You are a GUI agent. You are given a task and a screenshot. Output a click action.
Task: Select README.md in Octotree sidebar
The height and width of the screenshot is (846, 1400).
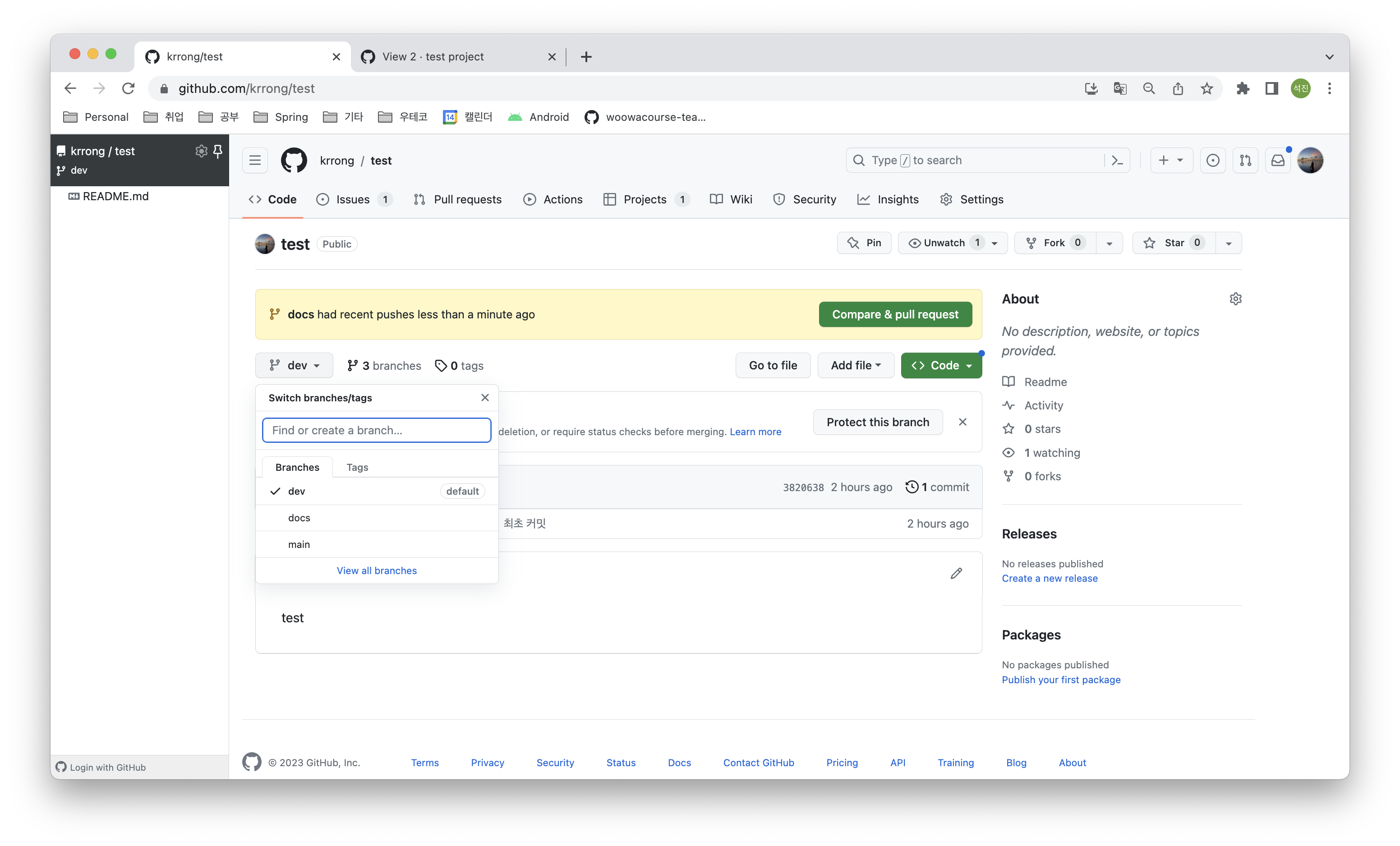point(109,196)
